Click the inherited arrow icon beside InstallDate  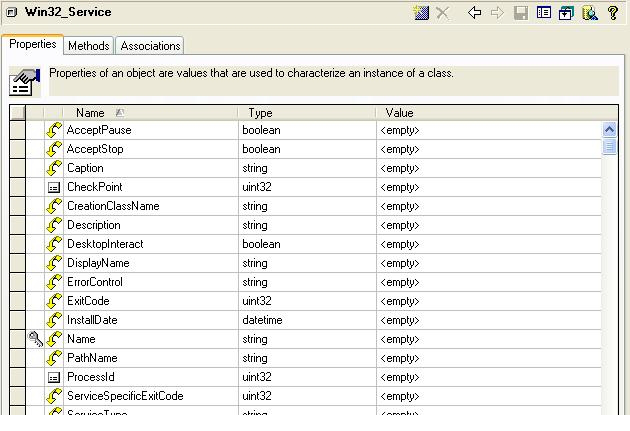coord(54,320)
